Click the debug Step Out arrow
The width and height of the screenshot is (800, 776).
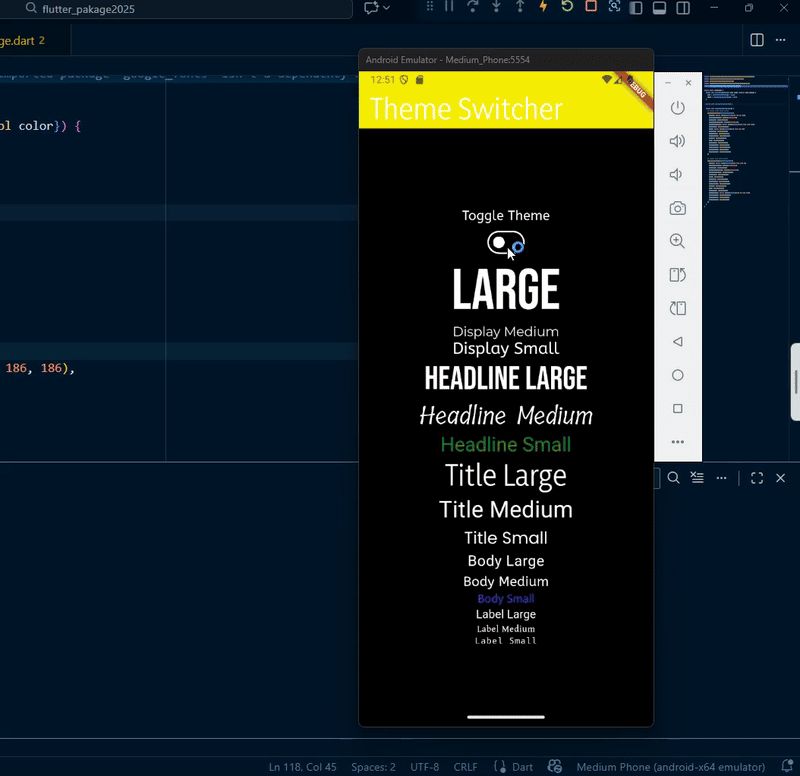coord(520,6)
